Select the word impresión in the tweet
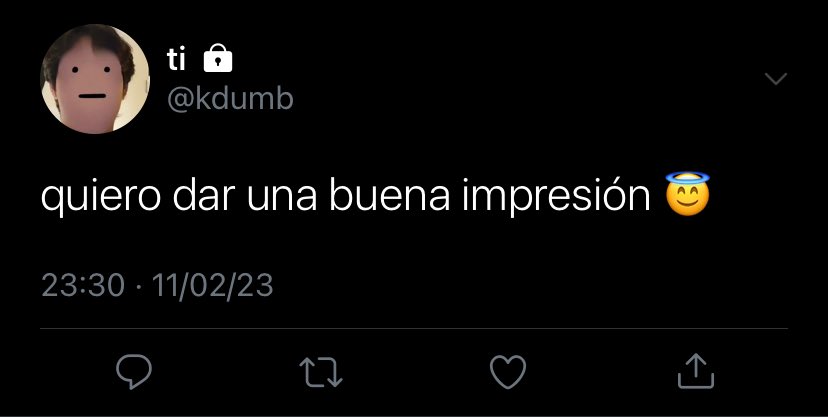The width and height of the screenshot is (828, 417). point(556,196)
